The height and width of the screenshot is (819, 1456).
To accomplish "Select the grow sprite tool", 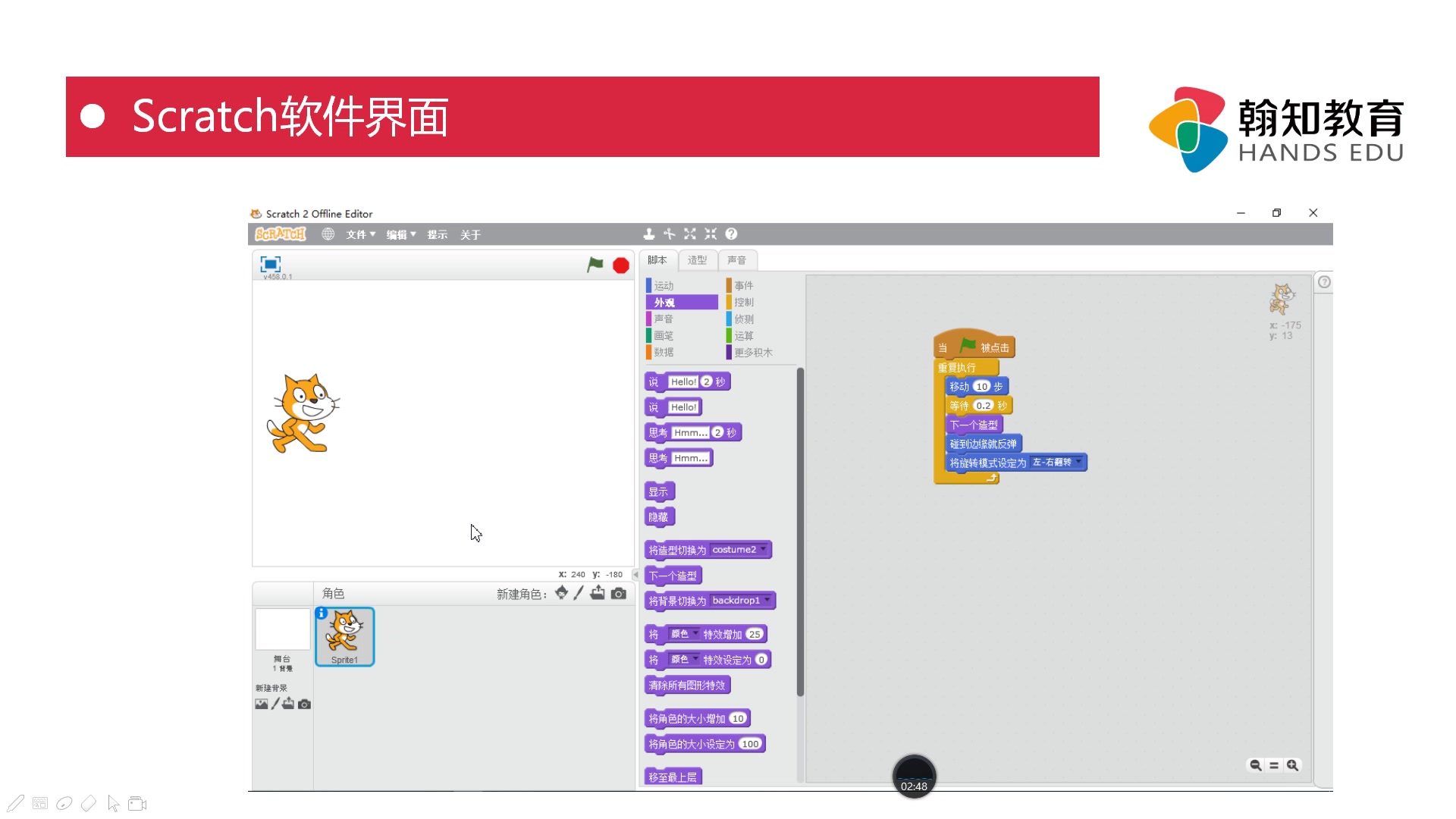I will pos(690,234).
